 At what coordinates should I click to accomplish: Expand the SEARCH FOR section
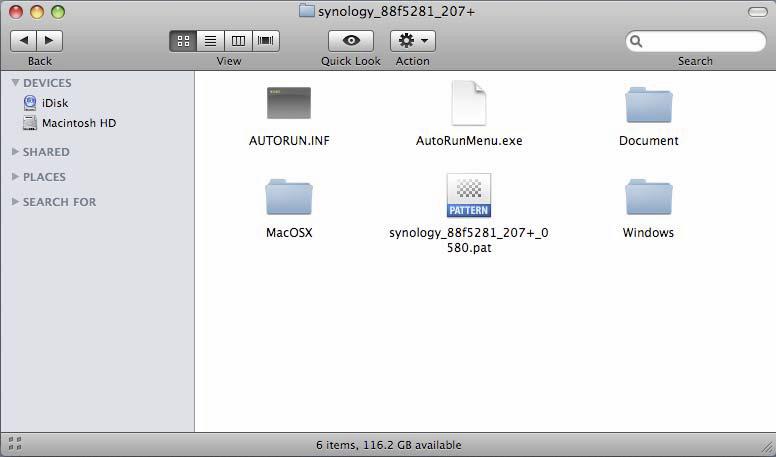pos(15,202)
